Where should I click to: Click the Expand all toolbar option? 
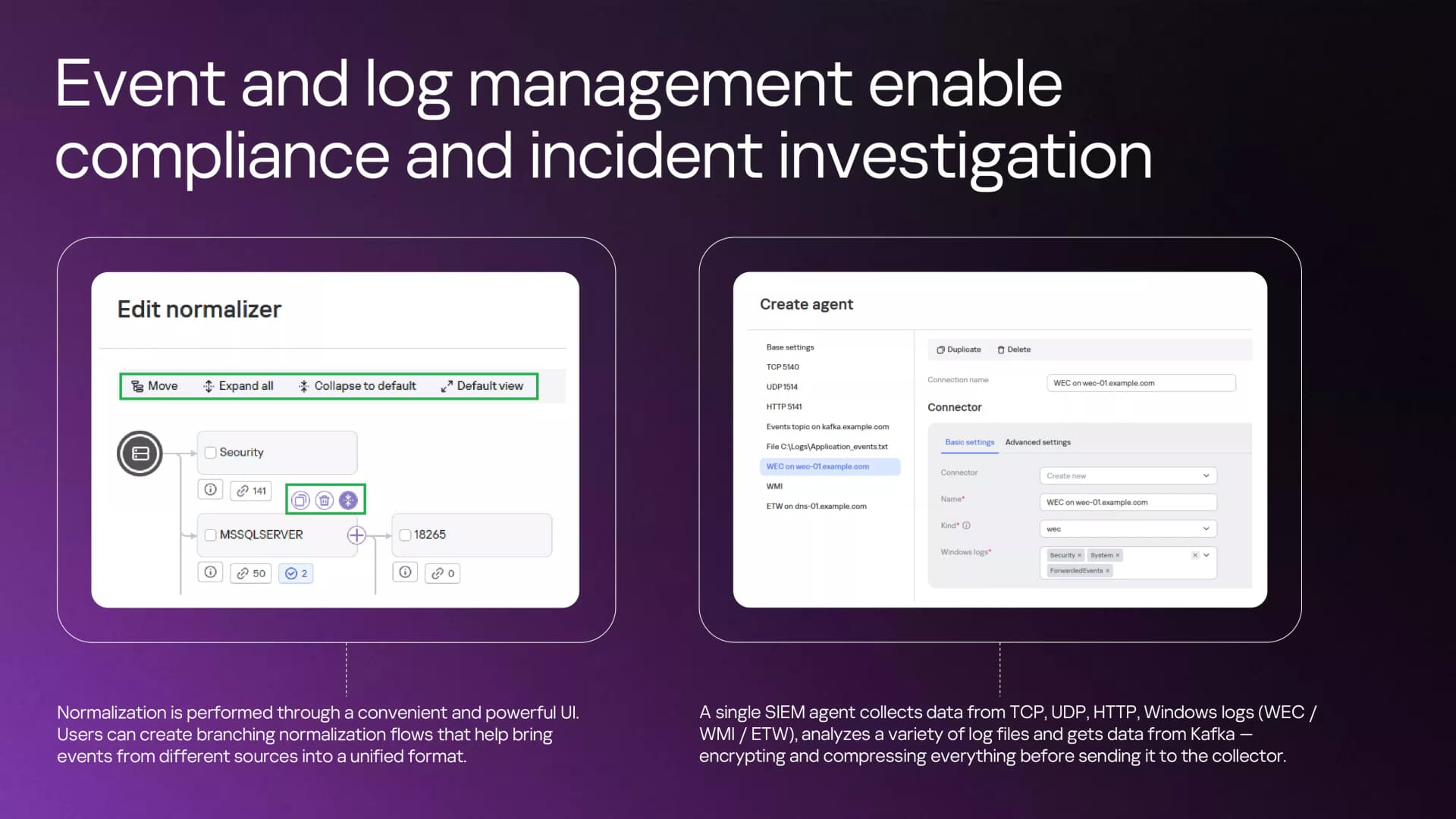238,386
